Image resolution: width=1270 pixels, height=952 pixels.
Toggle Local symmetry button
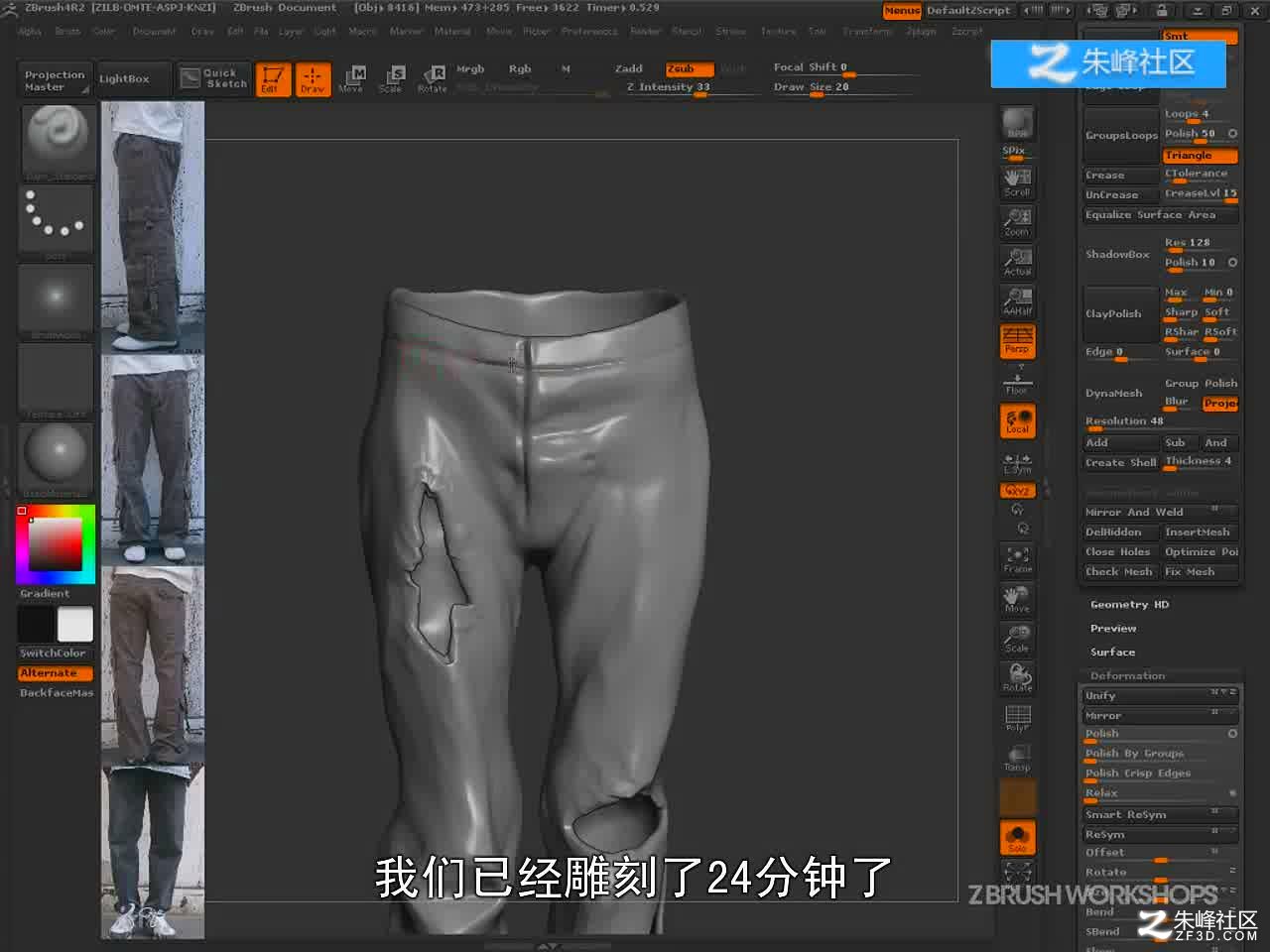pyautogui.click(x=1017, y=420)
